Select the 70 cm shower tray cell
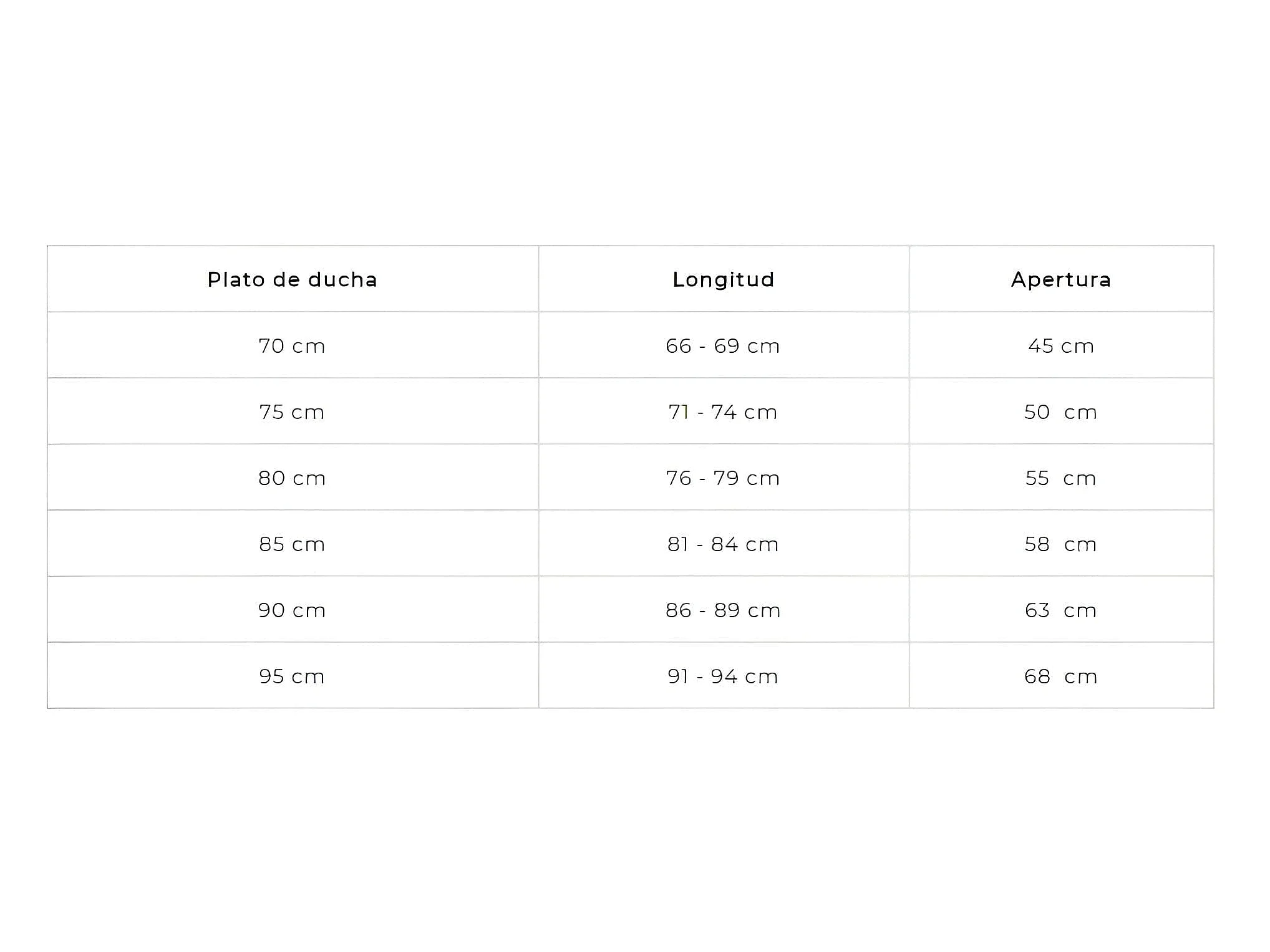The width and height of the screenshot is (1270, 952). click(292, 346)
